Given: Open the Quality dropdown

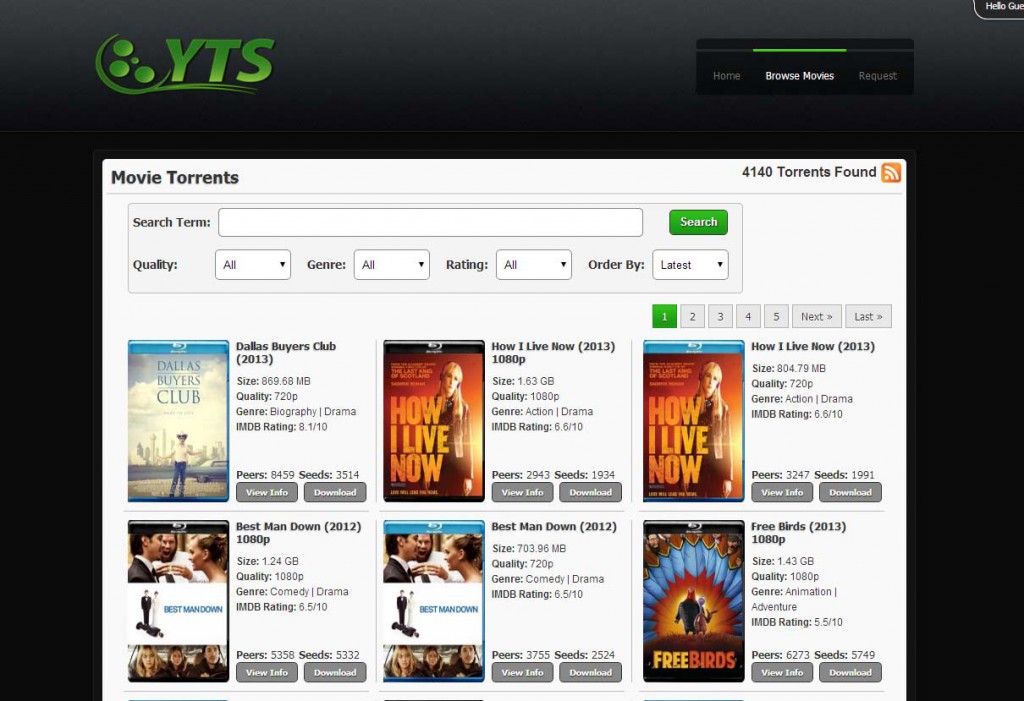Looking at the screenshot, I should click(x=253, y=265).
